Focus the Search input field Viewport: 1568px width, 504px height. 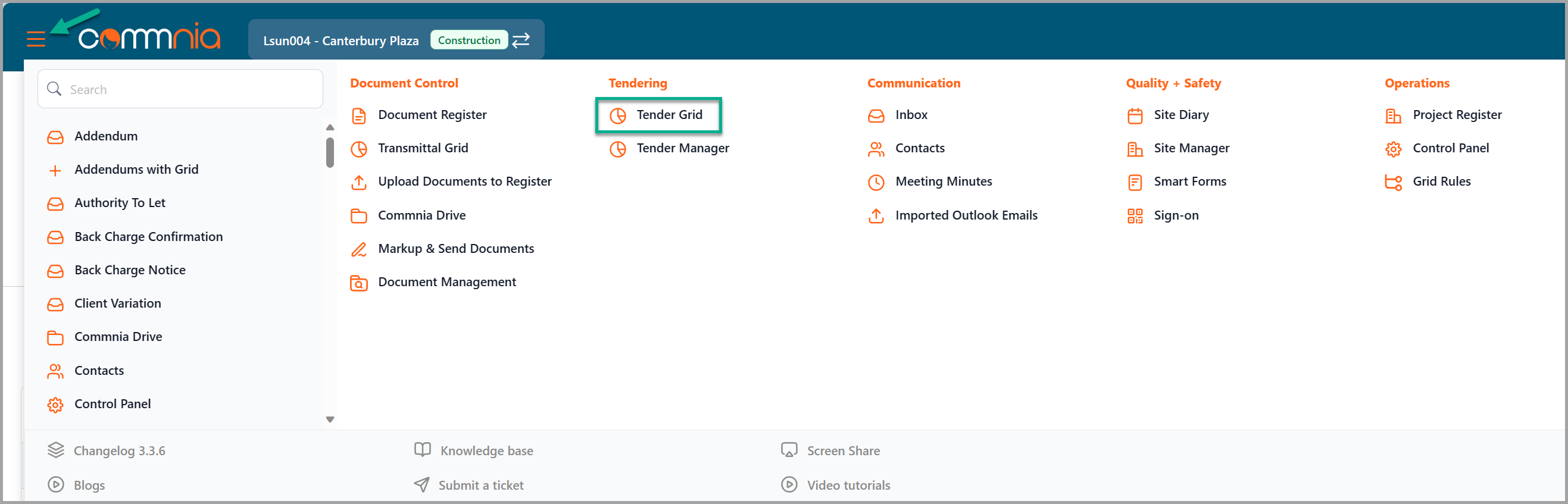click(x=180, y=89)
